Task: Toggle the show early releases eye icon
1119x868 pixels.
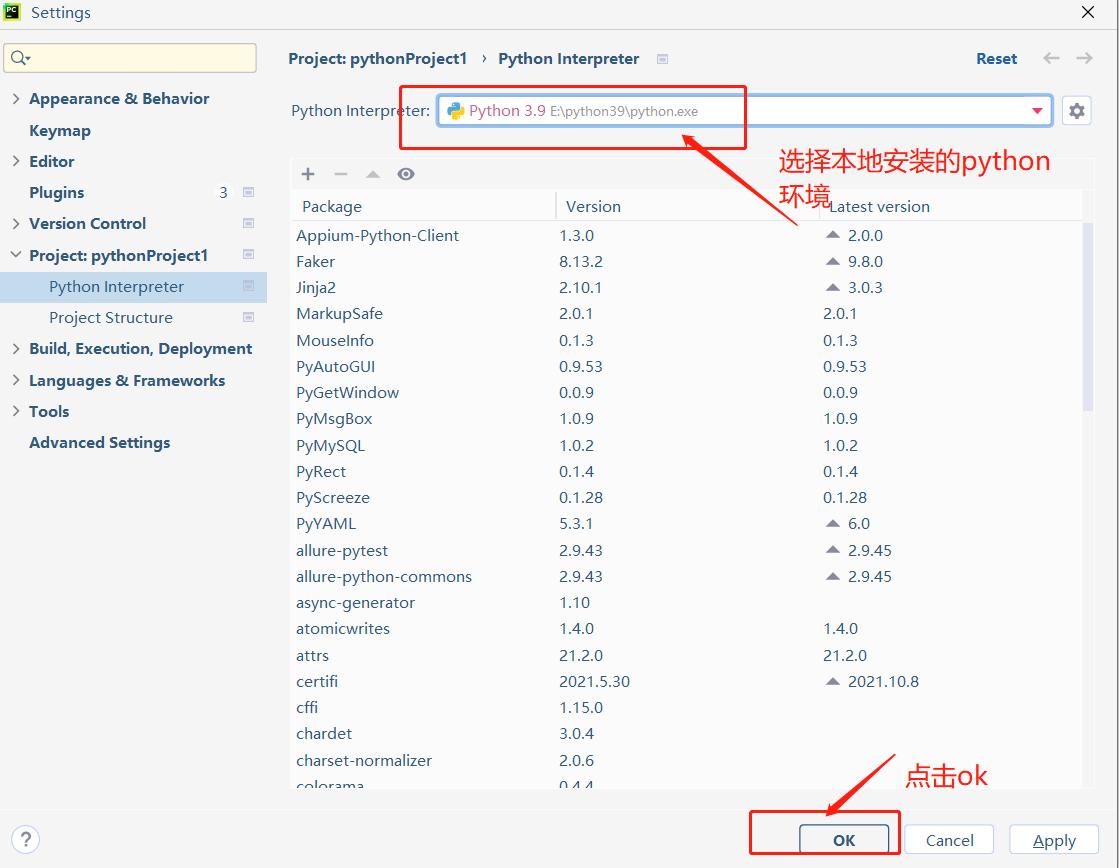Action: pyautogui.click(x=406, y=174)
